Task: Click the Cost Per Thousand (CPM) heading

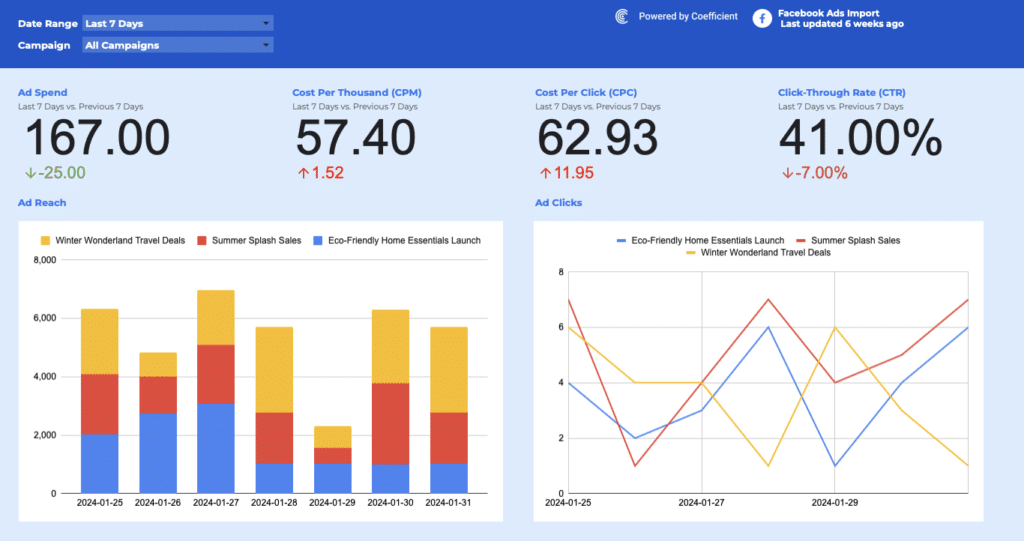Action: tap(357, 93)
